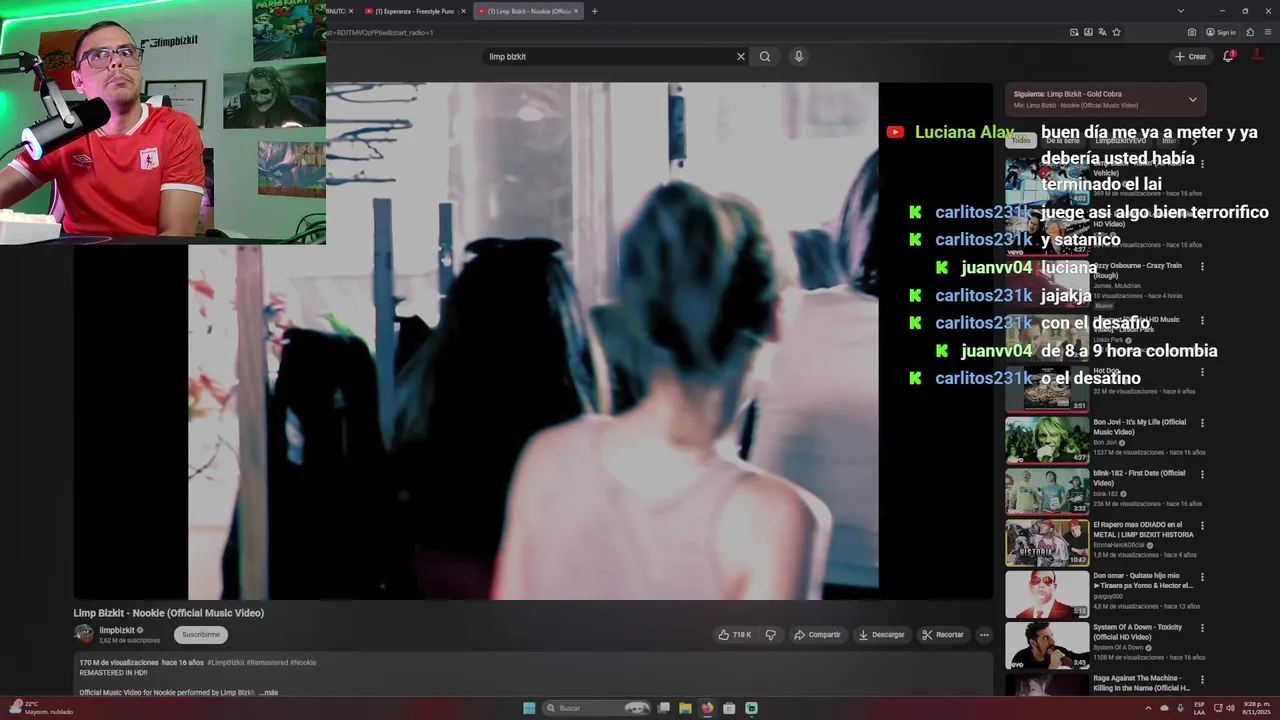Open the Windows Start menu
This screenshot has width=1280, height=720.
coord(529,708)
